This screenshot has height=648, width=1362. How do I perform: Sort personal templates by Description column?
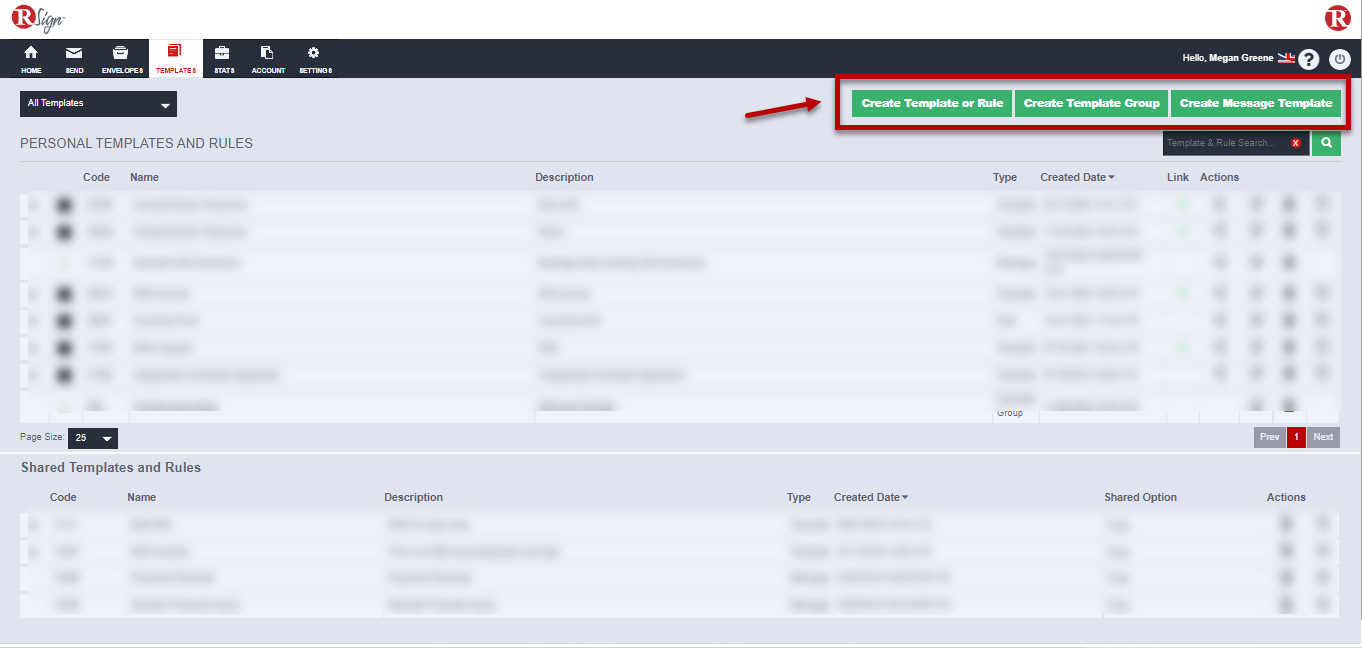(564, 177)
